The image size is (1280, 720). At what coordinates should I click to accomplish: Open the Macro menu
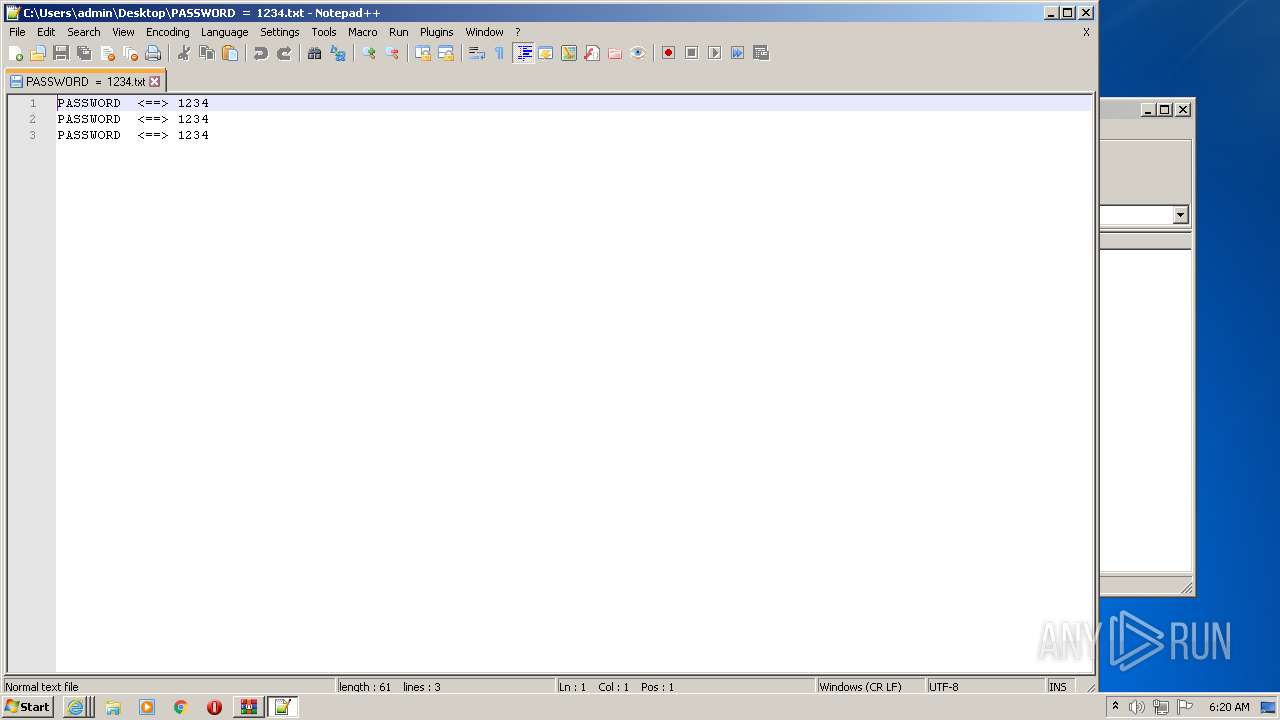[363, 32]
